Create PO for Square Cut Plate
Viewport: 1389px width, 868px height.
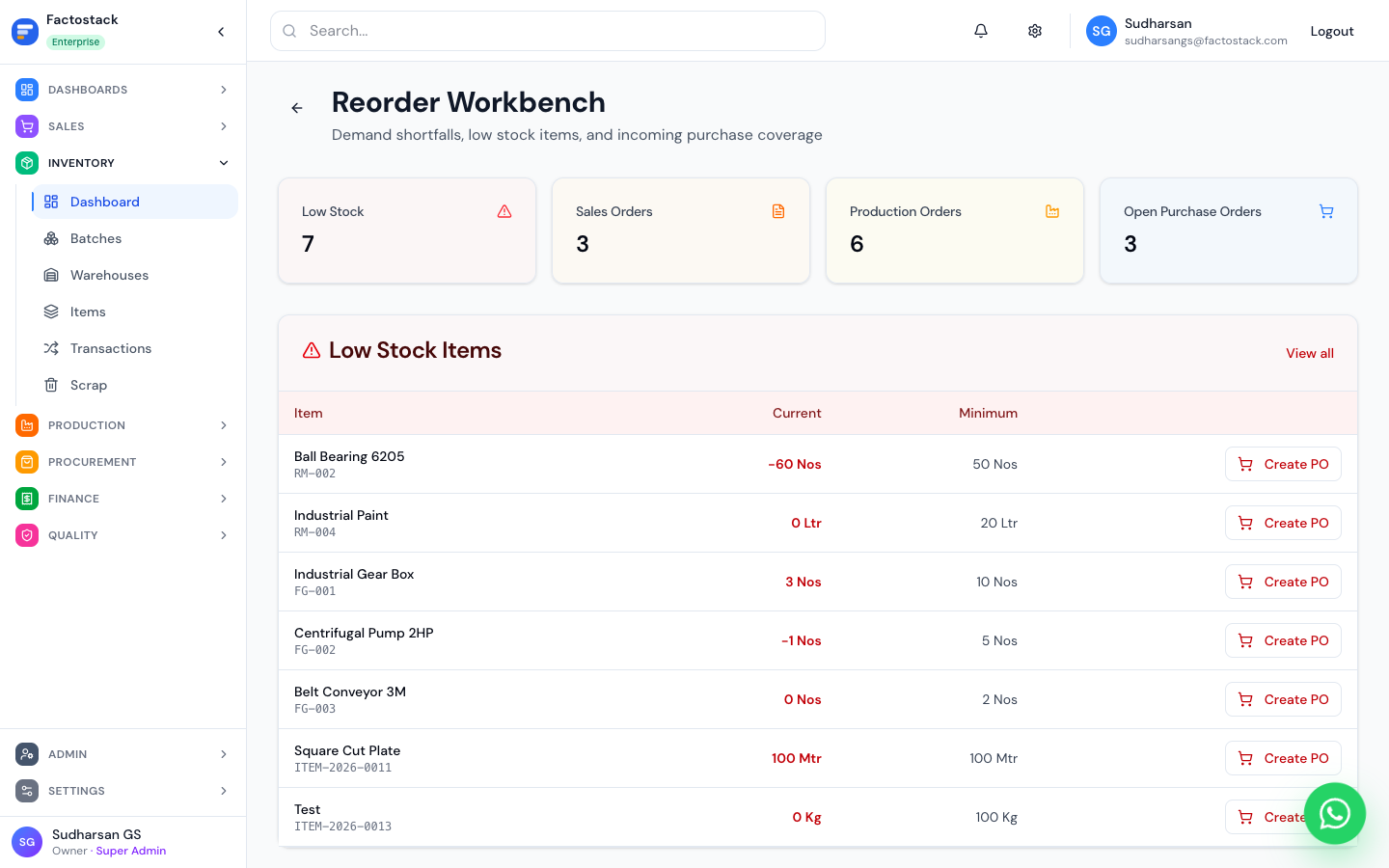(x=1283, y=758)
